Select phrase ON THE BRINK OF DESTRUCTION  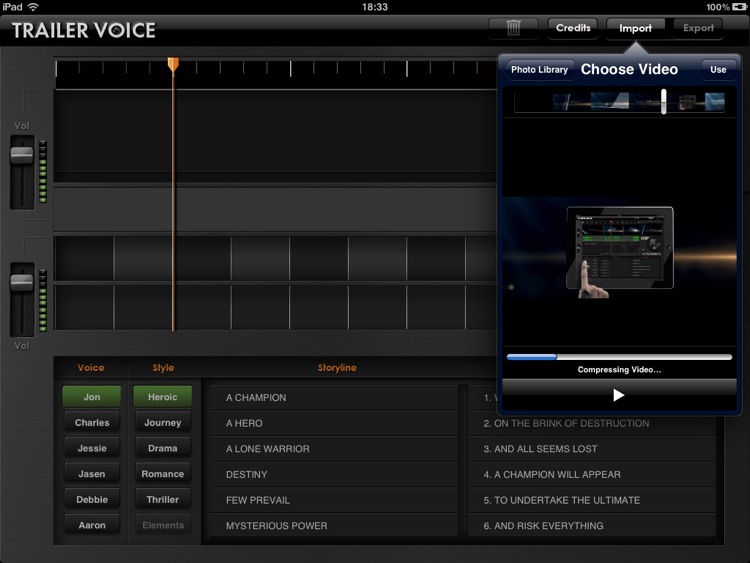tap(592, 423)
